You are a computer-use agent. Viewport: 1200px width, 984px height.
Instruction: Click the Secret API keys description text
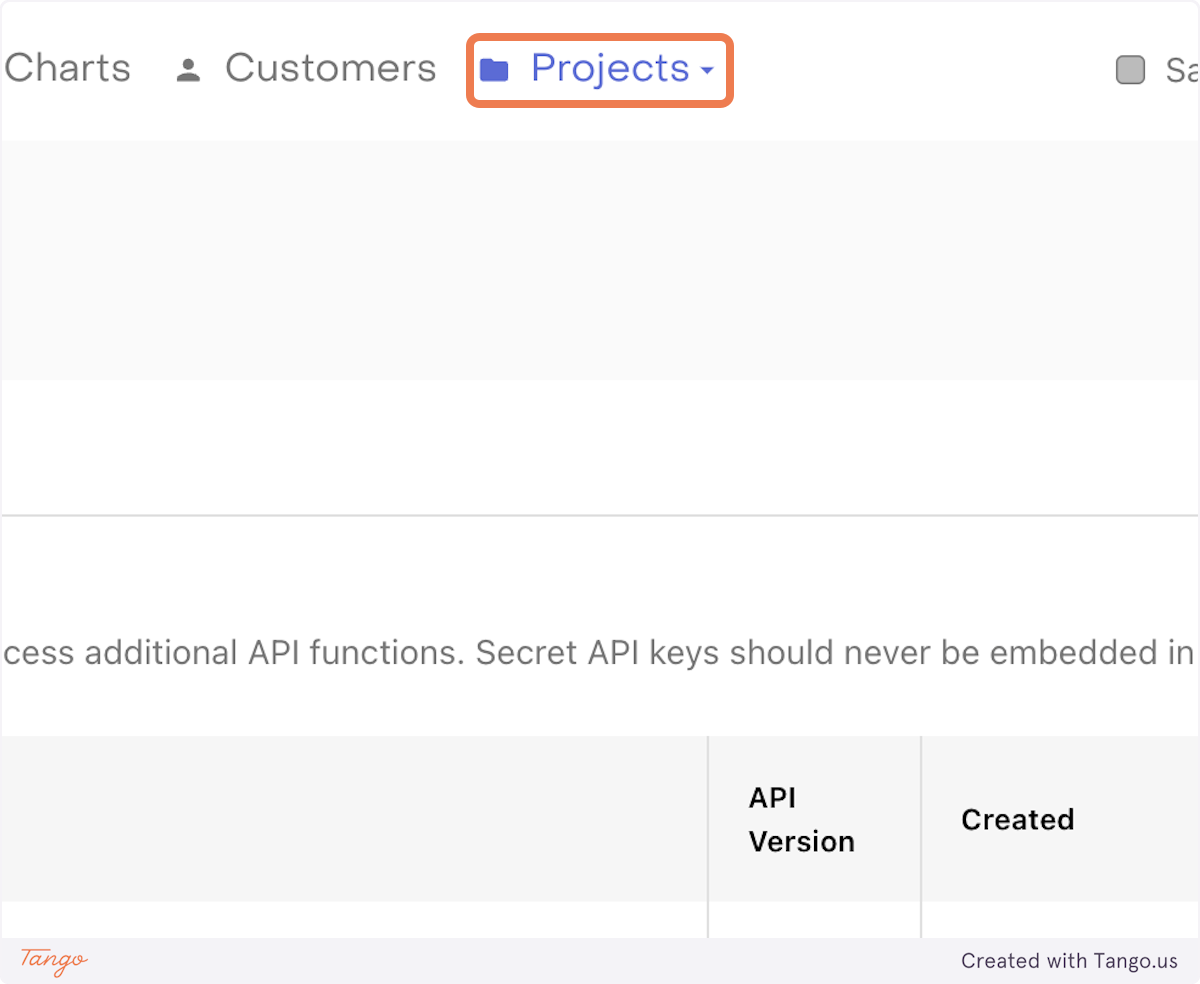point(600,653)
